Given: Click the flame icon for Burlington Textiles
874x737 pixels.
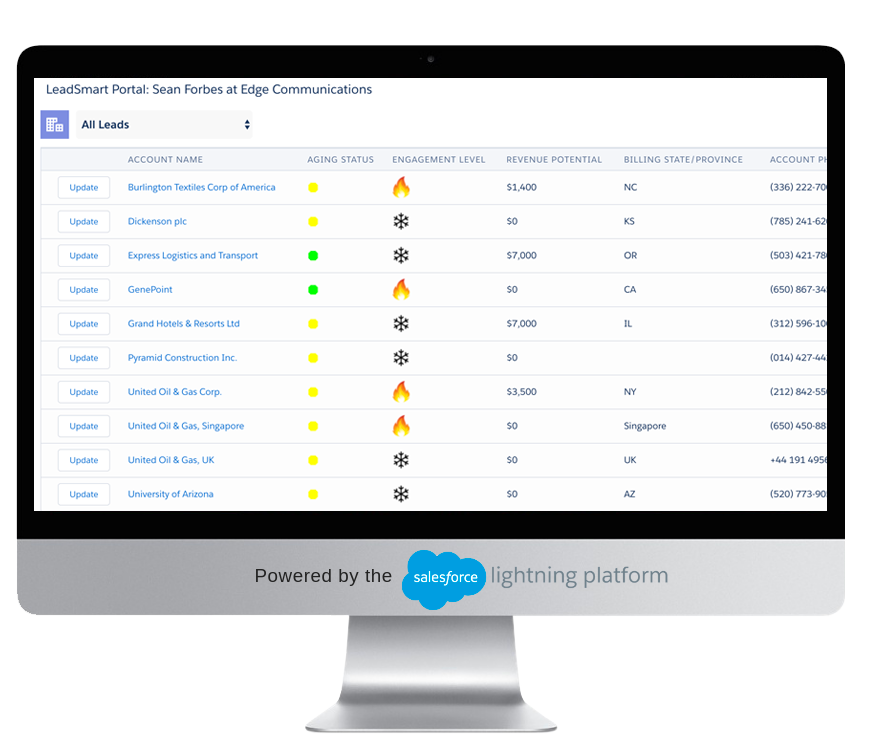Looking at the screenshot, I should point(401,187).
